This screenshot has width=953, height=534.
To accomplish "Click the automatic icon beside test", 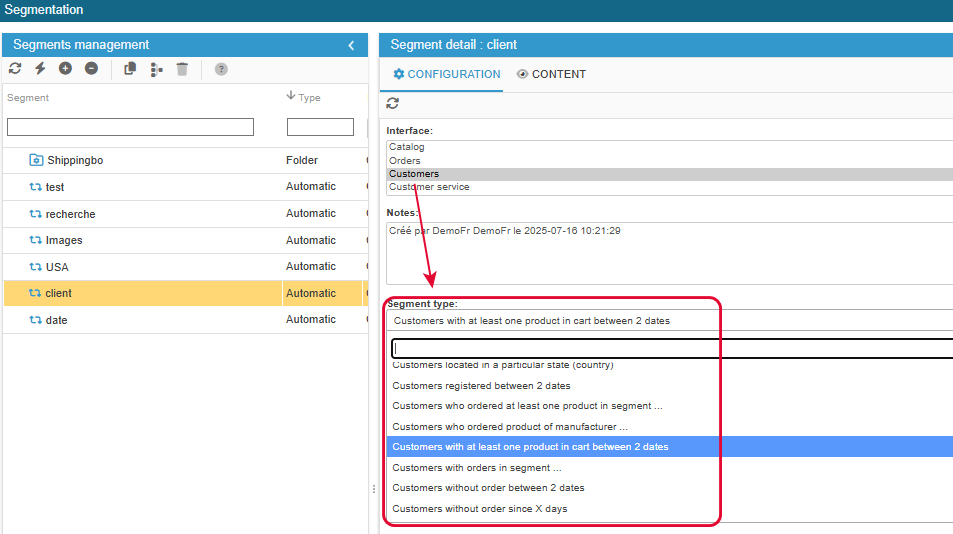I will coord(35,187).
